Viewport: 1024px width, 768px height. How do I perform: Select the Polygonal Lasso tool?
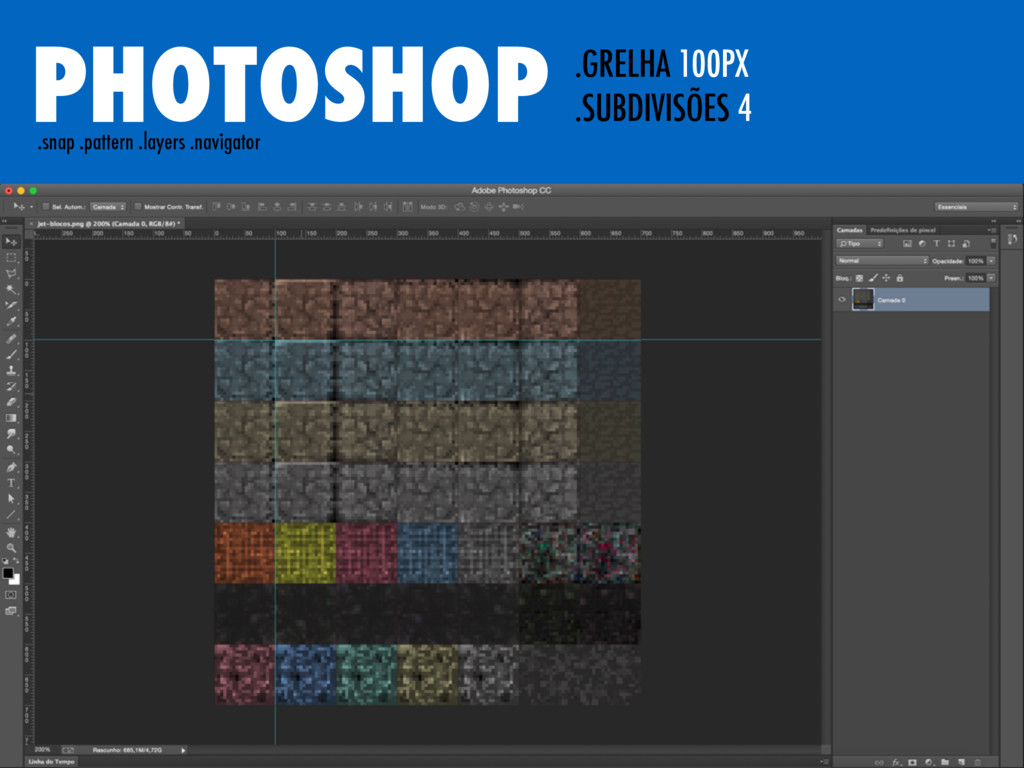(x=11, y=274)
